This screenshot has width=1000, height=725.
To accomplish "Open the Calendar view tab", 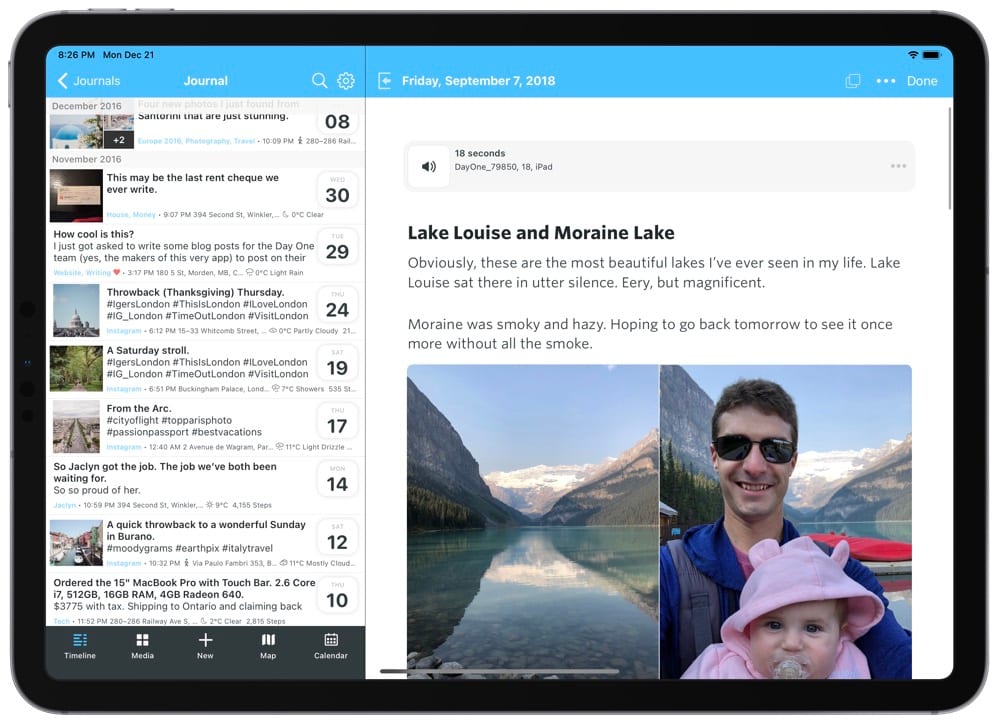I will [x=330, y=646].
